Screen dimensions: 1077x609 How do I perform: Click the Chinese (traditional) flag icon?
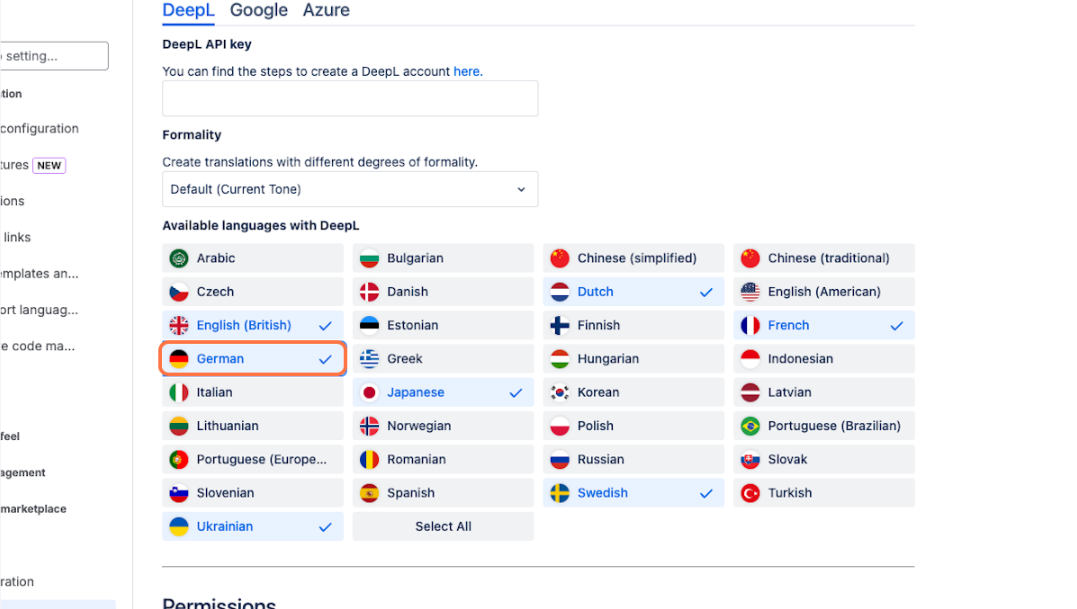[x=749, y=258]
